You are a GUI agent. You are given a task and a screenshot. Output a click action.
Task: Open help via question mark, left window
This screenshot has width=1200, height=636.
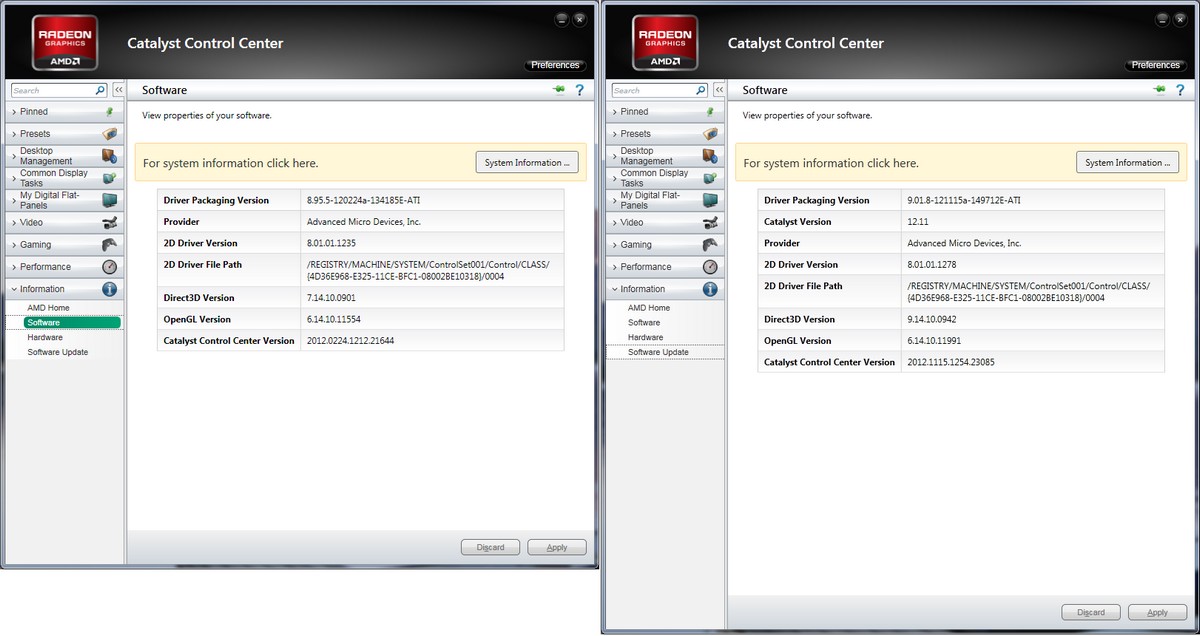pos(579,90)
